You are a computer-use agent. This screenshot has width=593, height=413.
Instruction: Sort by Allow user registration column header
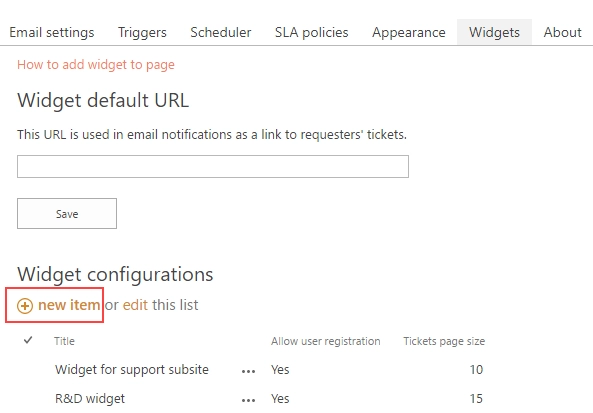[326, 341]
